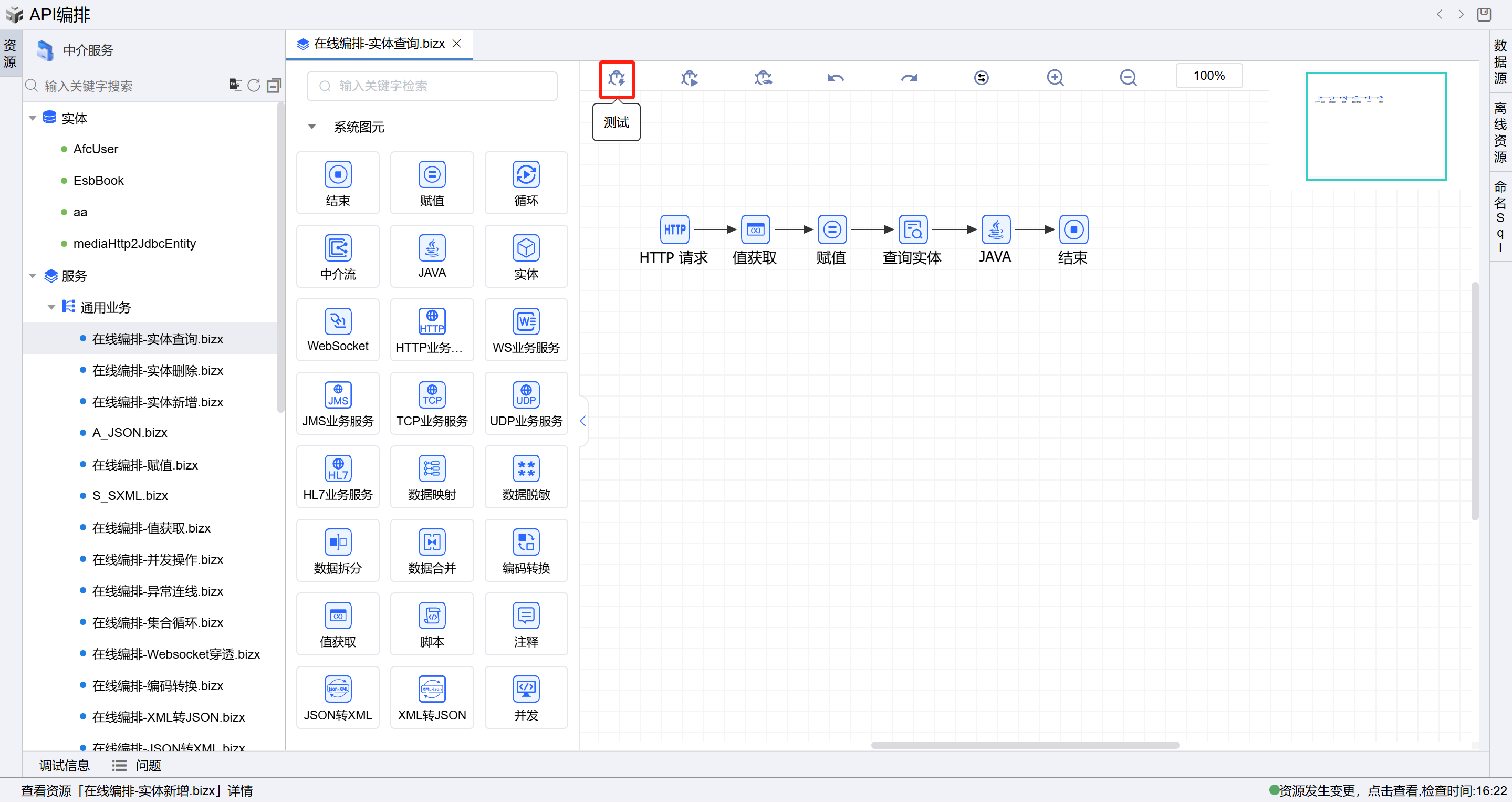Click the 查询实体 node on the canvas

point(912,230)
